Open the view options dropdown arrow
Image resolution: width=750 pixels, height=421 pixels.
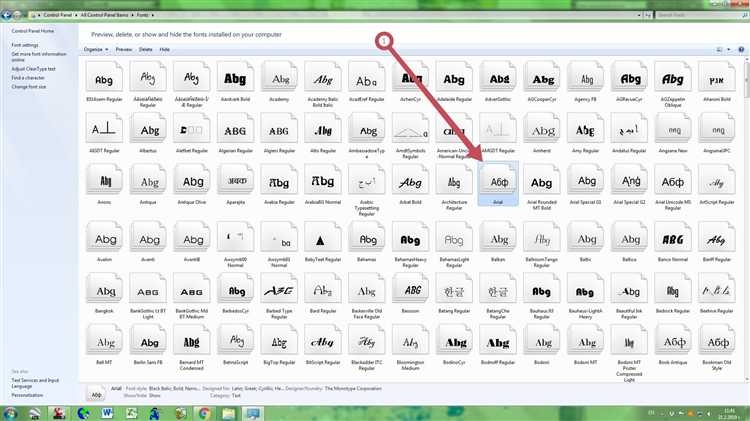[x=728, y=49]
